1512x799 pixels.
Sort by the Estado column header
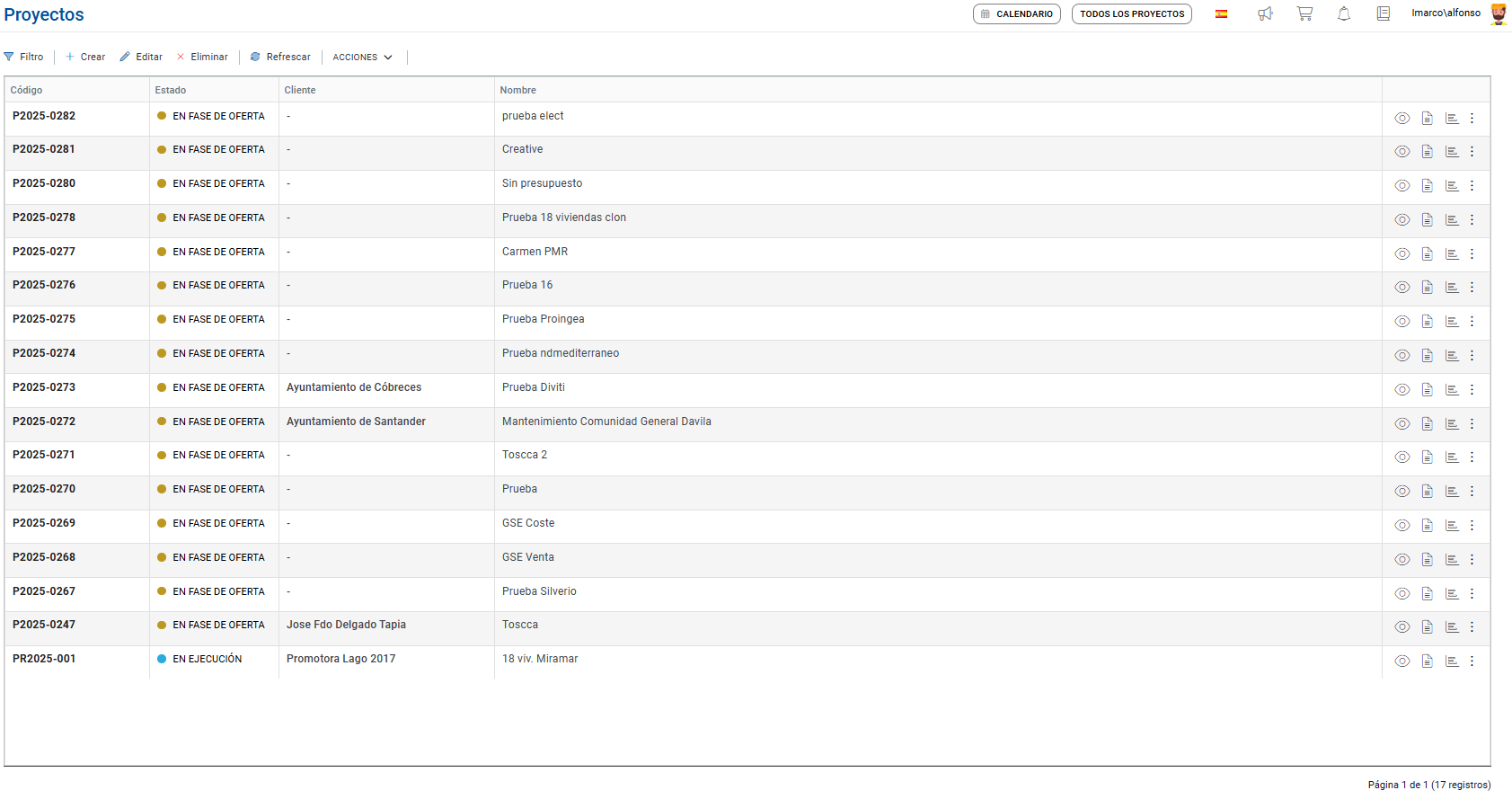click(x=171, y=90)
